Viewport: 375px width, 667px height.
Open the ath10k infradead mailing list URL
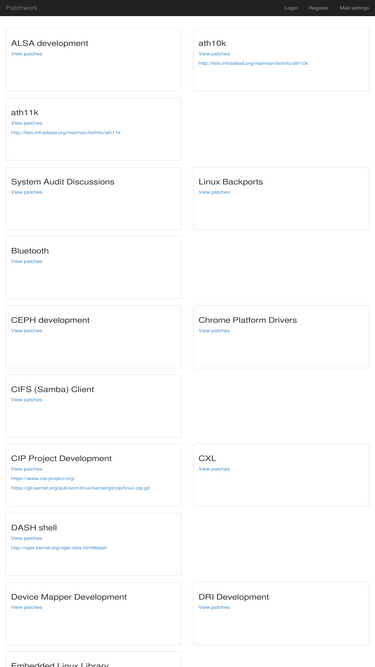pos(253,63)
